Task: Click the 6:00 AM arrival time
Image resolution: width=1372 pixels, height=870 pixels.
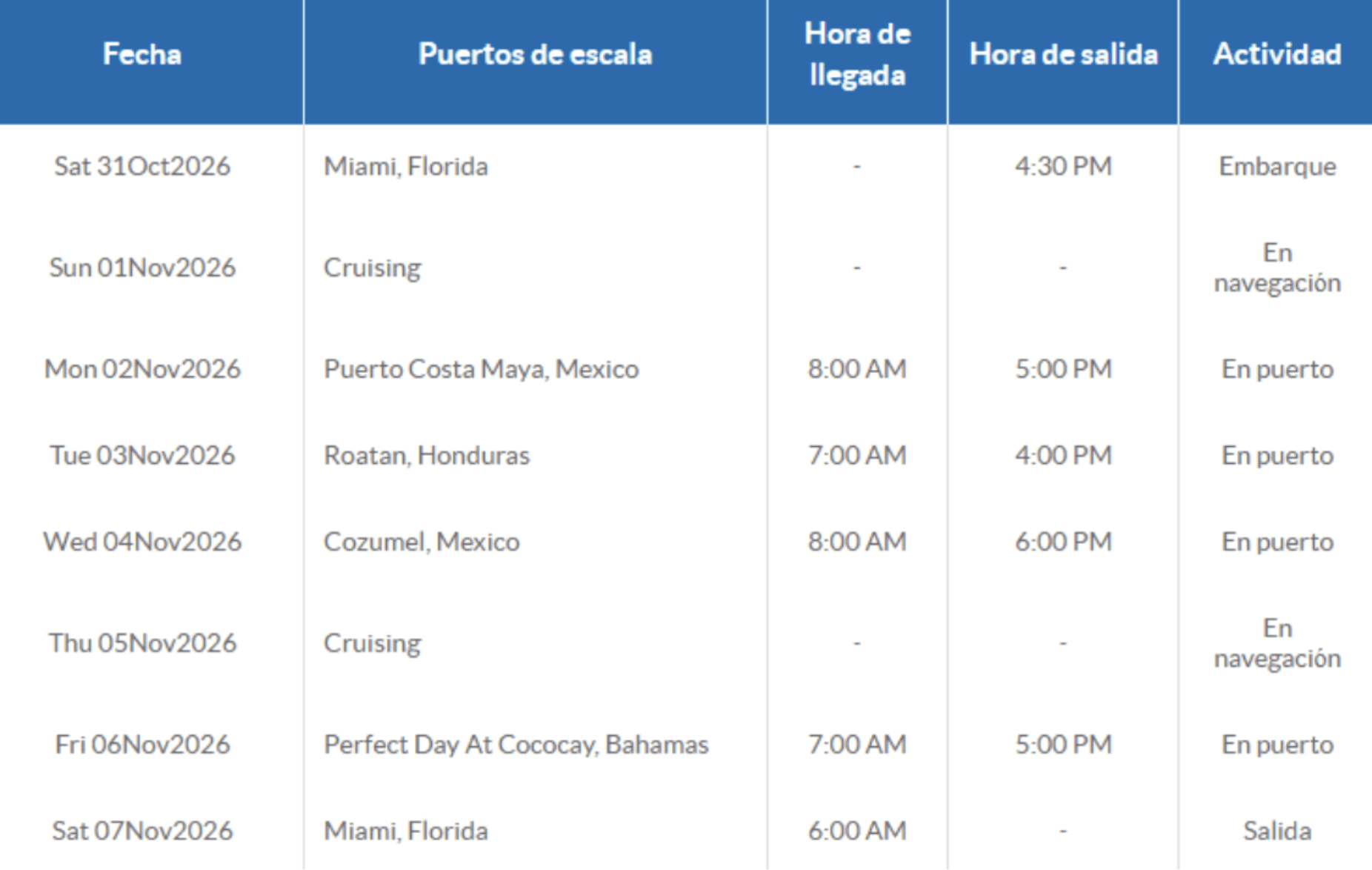Action: point(857,831)
